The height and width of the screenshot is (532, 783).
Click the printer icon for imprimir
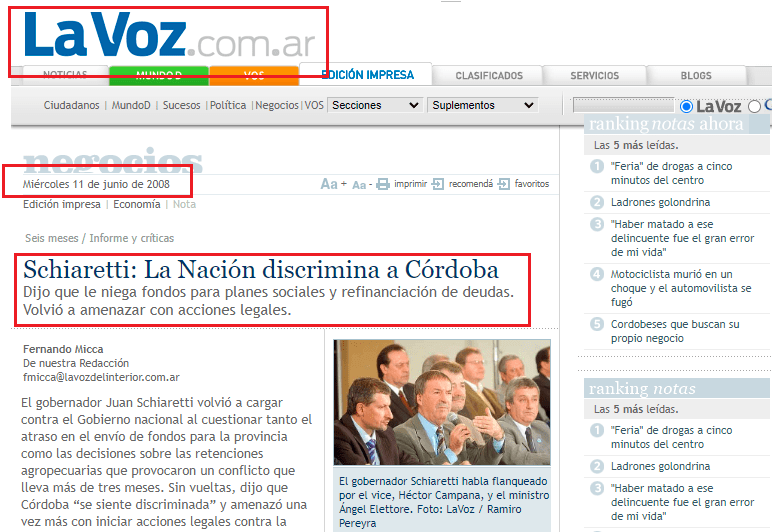click(383, 184)
